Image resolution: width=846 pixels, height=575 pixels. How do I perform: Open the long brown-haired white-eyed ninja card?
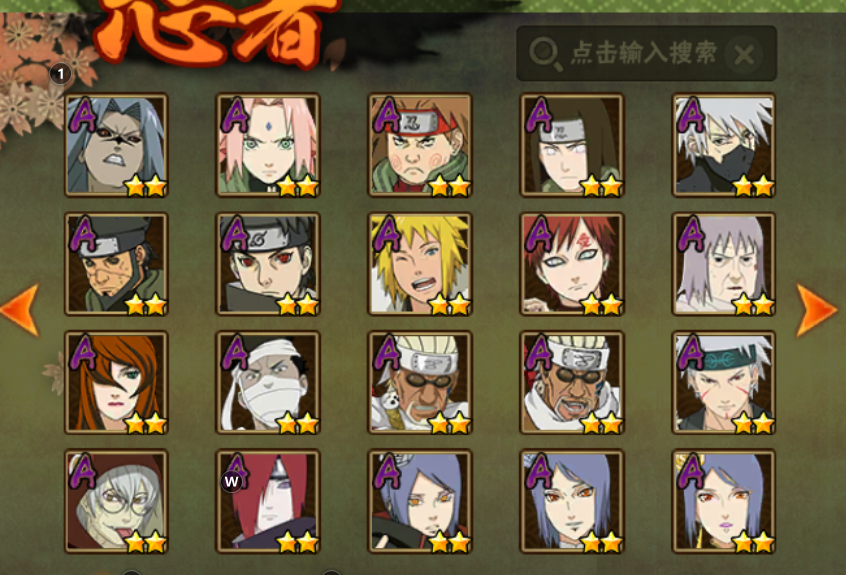point(572,145)
